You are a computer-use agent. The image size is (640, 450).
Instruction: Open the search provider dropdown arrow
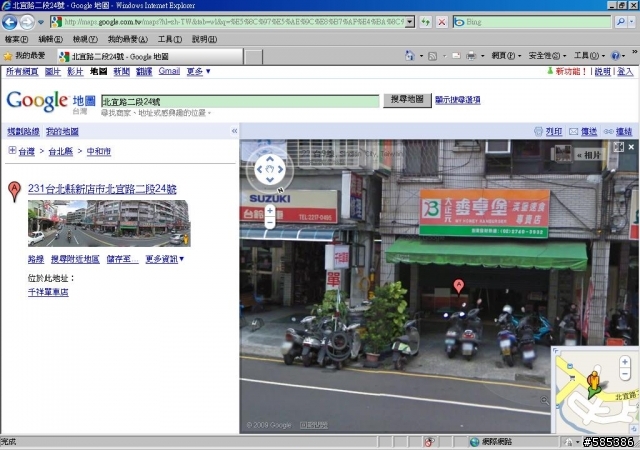pyautogui.click(x=632, y=22)
